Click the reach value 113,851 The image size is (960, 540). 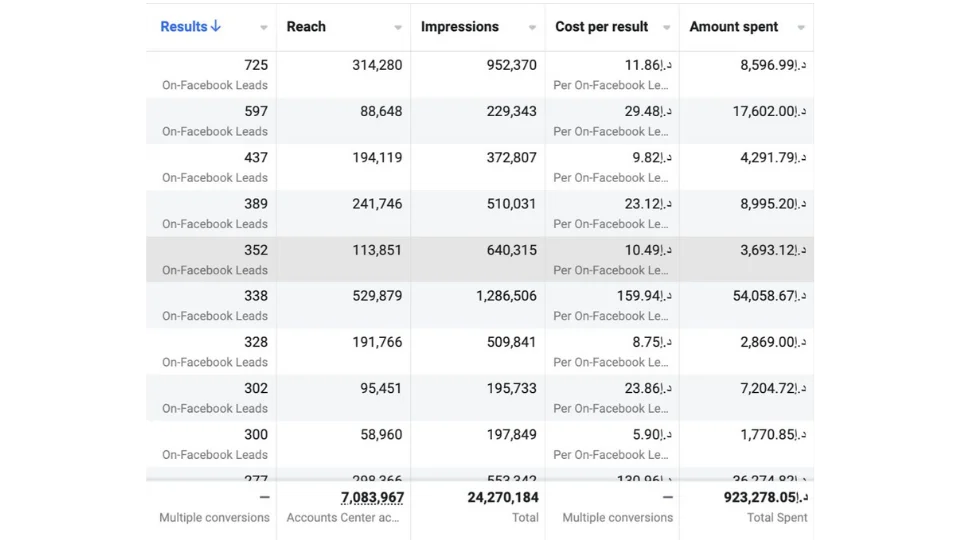(x=377, y=250)
